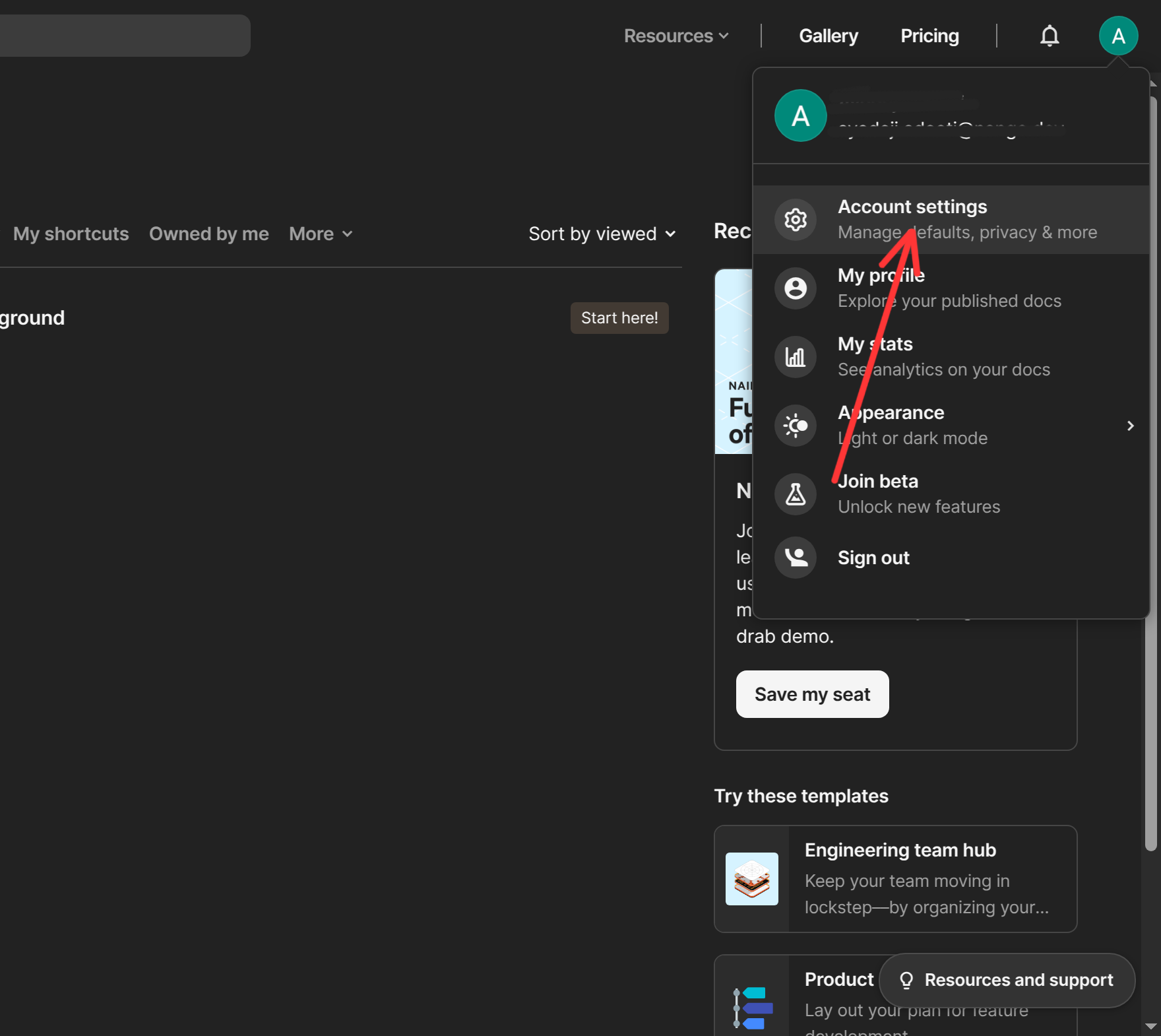Click the Account settings gear icon
This screenshot has height=1036, width=1161.
coord(796,220)
